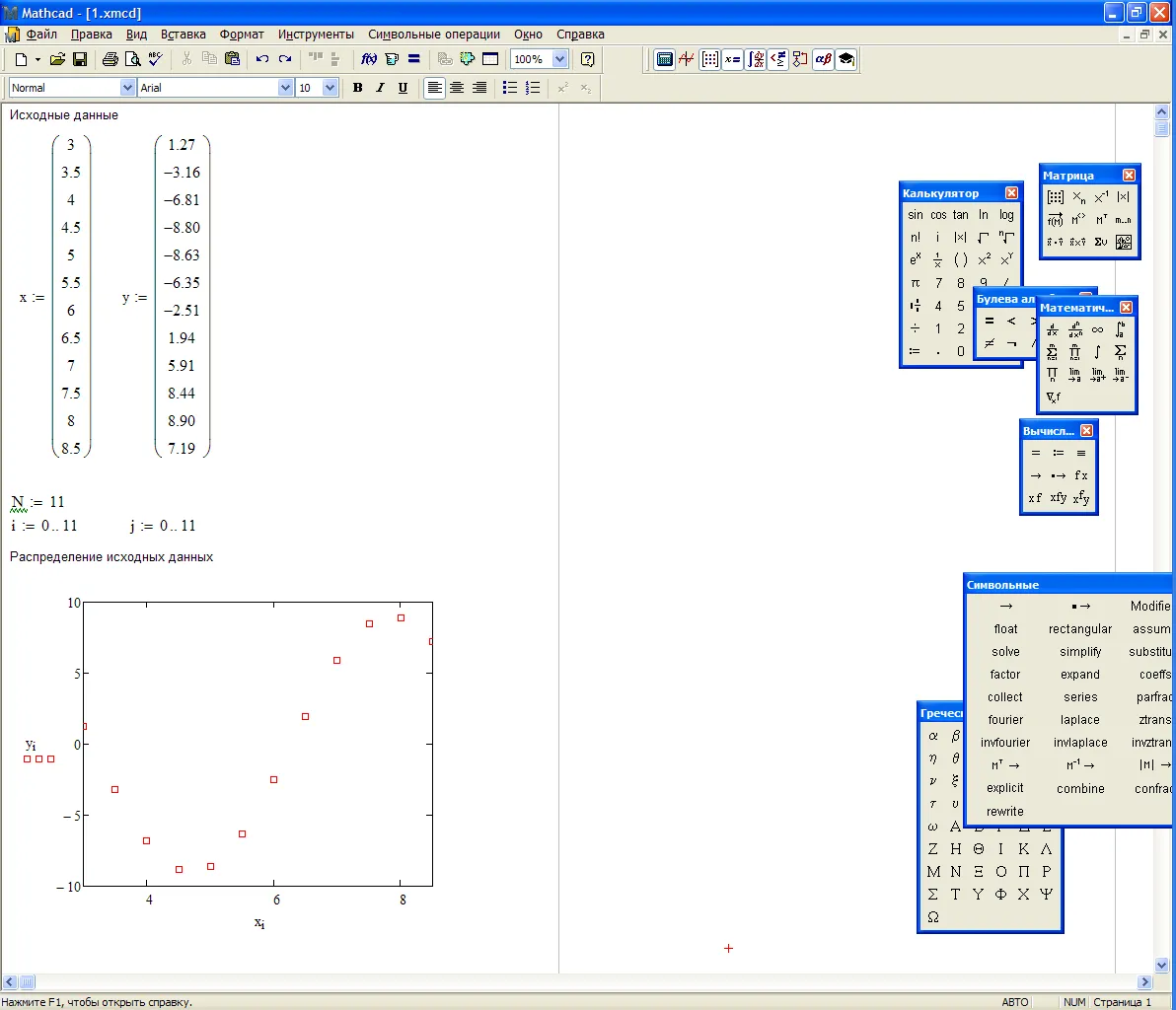Toggle underline text formatting

pyautogui.click(x=403, y=88)
